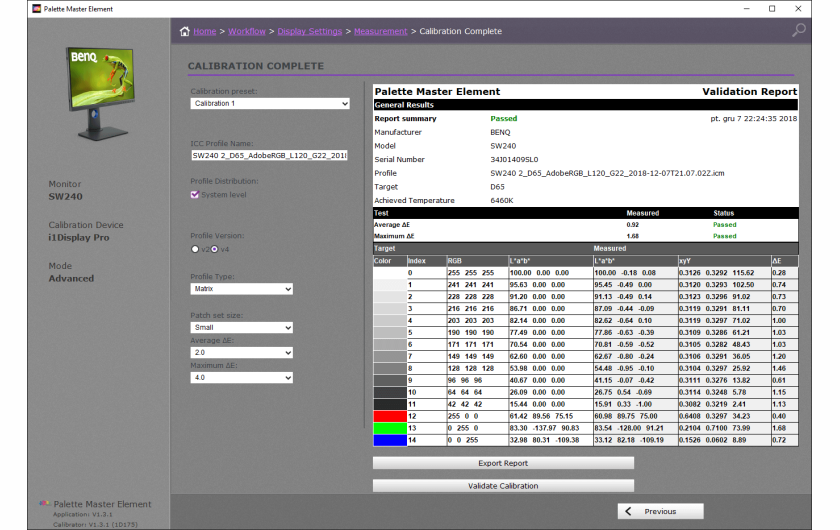840x530 pixels.
Task: Click the Palette Master Element footer logo
Action: tap(44, 504)
